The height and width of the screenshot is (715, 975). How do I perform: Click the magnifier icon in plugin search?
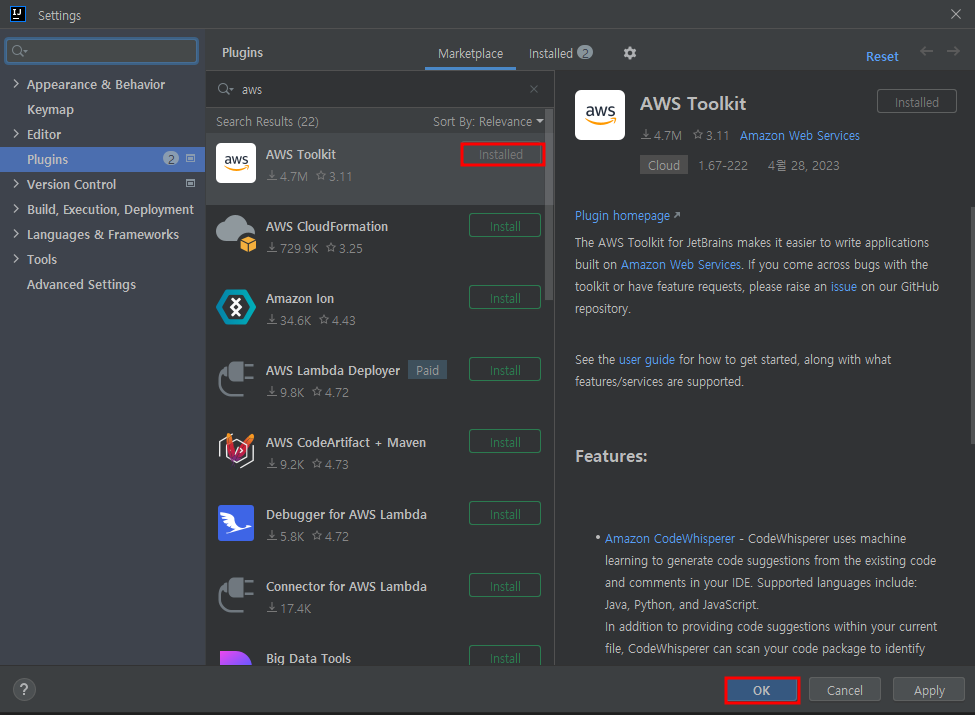(225, 90)
